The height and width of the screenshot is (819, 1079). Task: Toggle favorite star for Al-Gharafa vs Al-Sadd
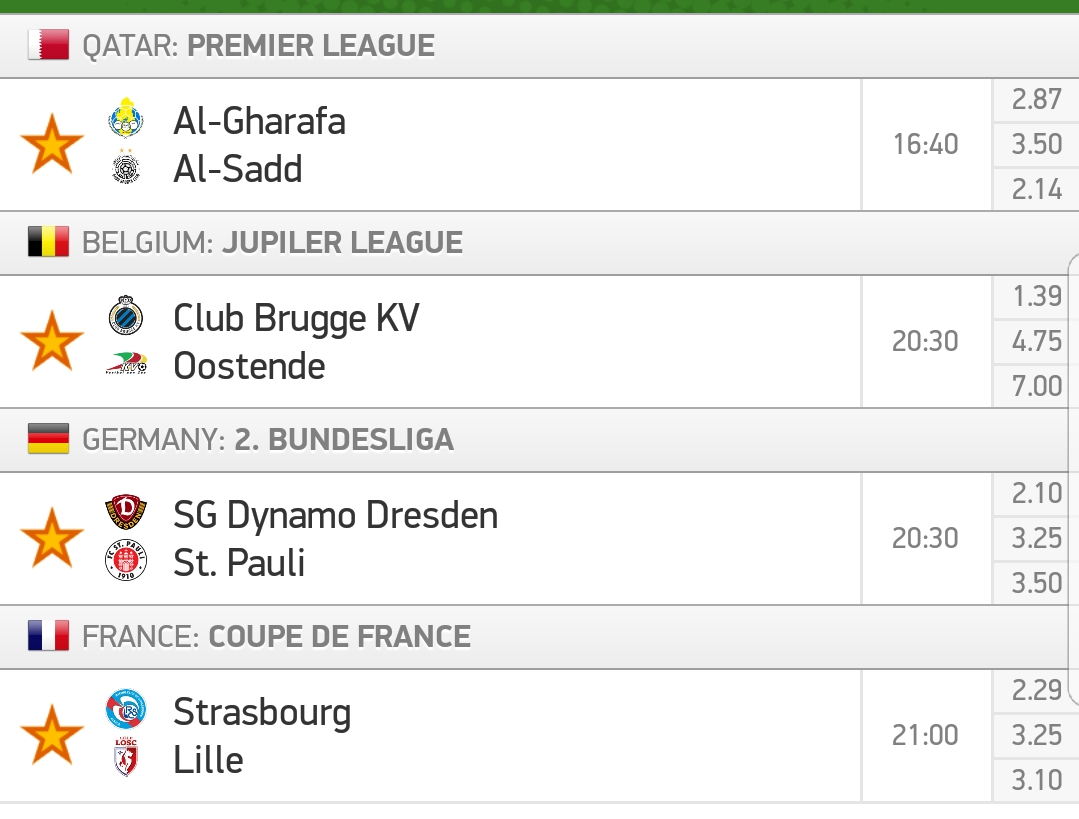coord(52,144)
